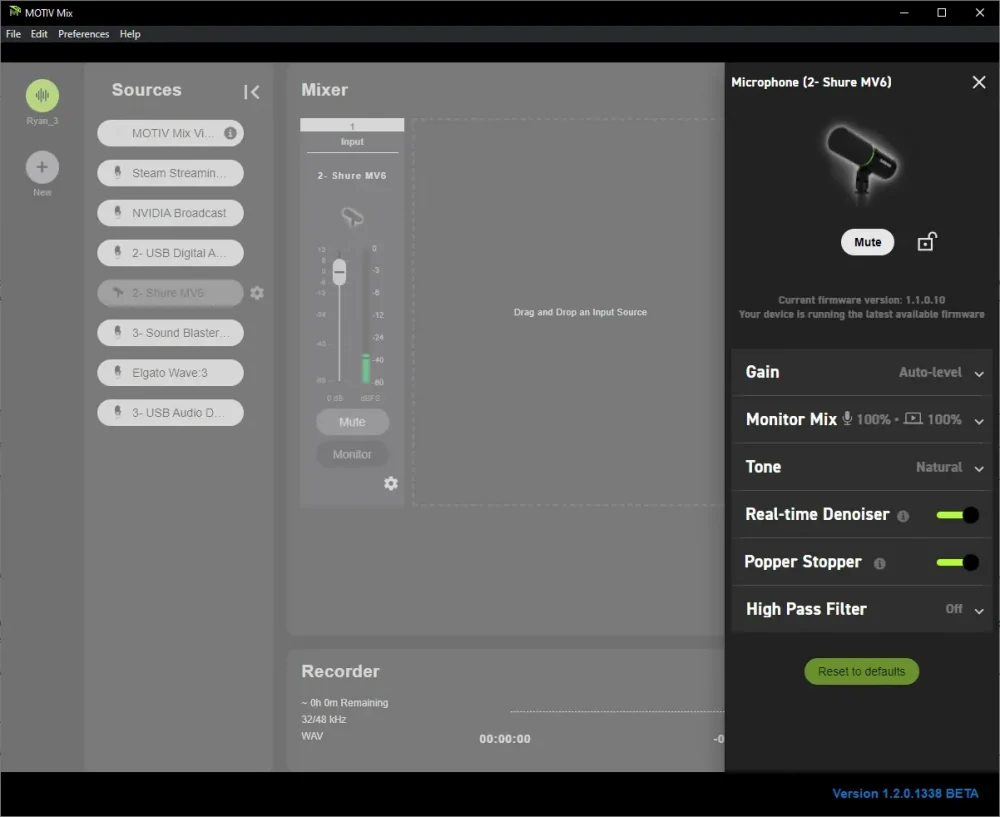Open mixer channel settings gear
1000x817 pixels.
click(391, 483)
